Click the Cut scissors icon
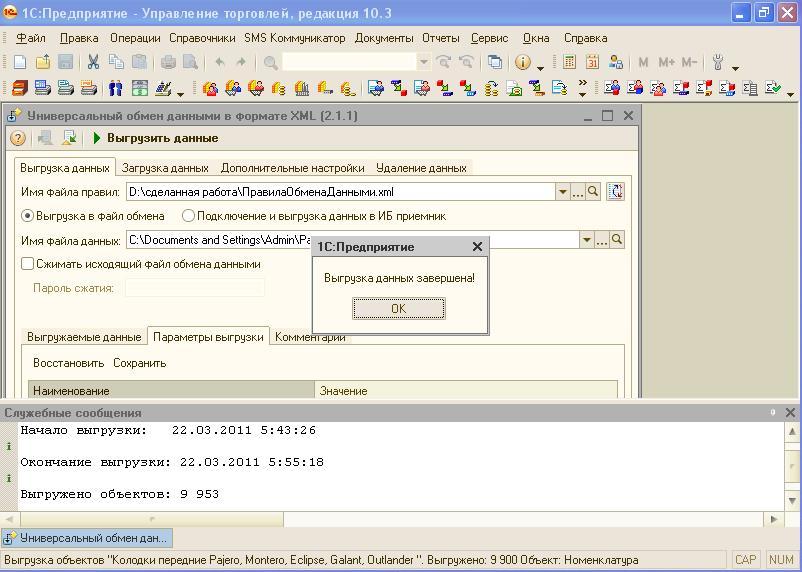 tap(93, 62)
